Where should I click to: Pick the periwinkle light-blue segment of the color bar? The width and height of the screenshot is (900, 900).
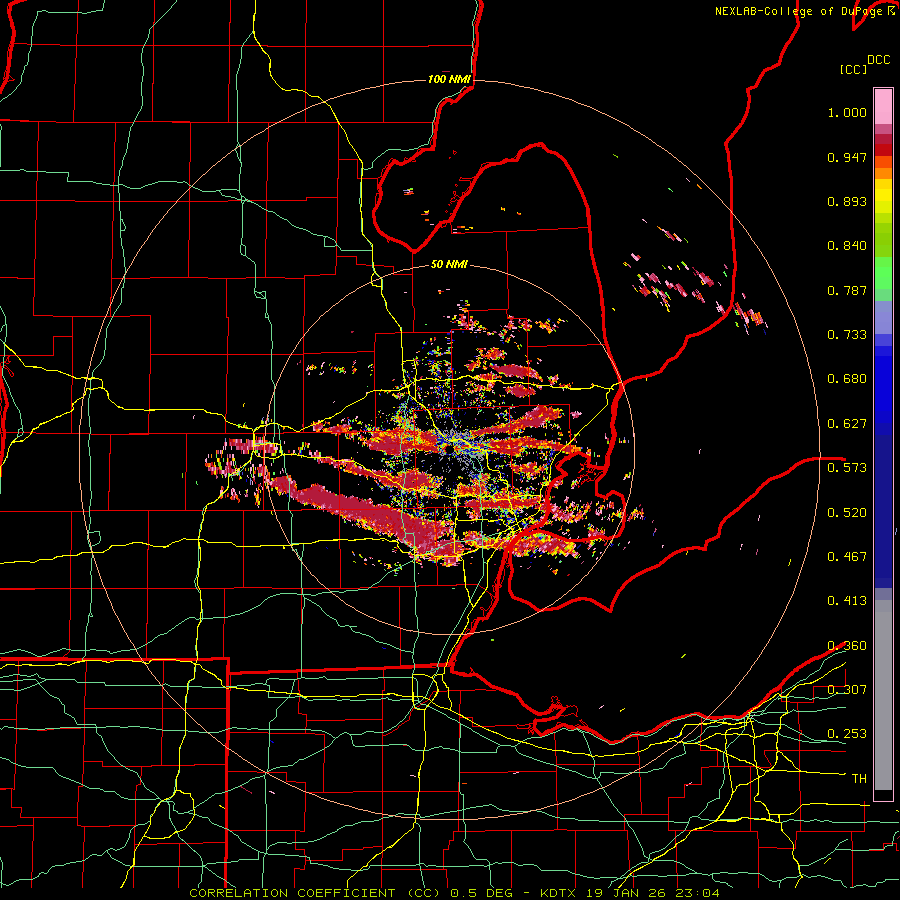pos(883,319)
